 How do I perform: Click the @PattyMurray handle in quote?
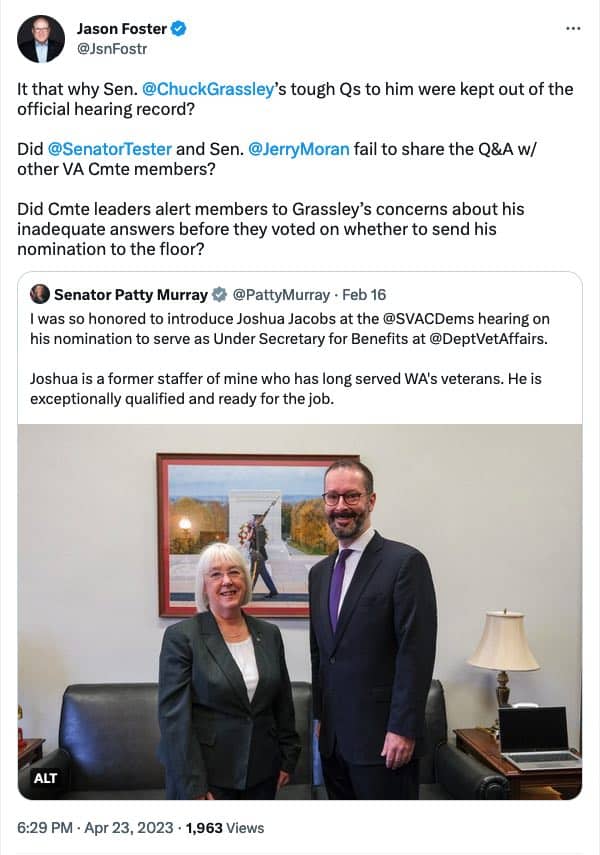tap(281, 295)
